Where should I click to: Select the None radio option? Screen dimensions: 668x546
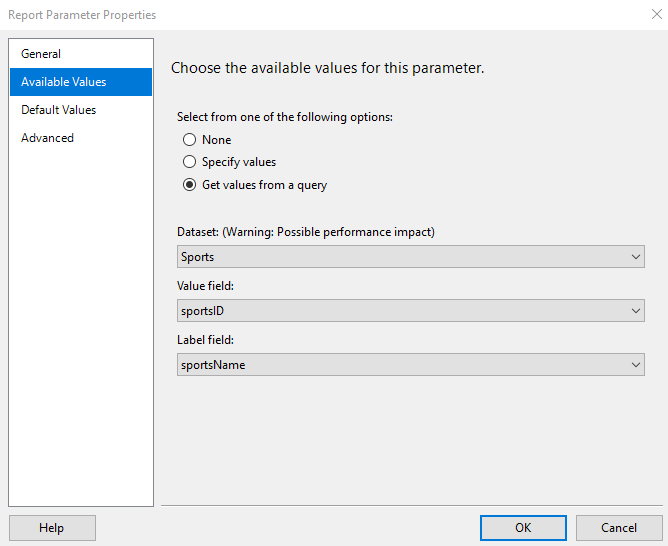click(189, 140)
